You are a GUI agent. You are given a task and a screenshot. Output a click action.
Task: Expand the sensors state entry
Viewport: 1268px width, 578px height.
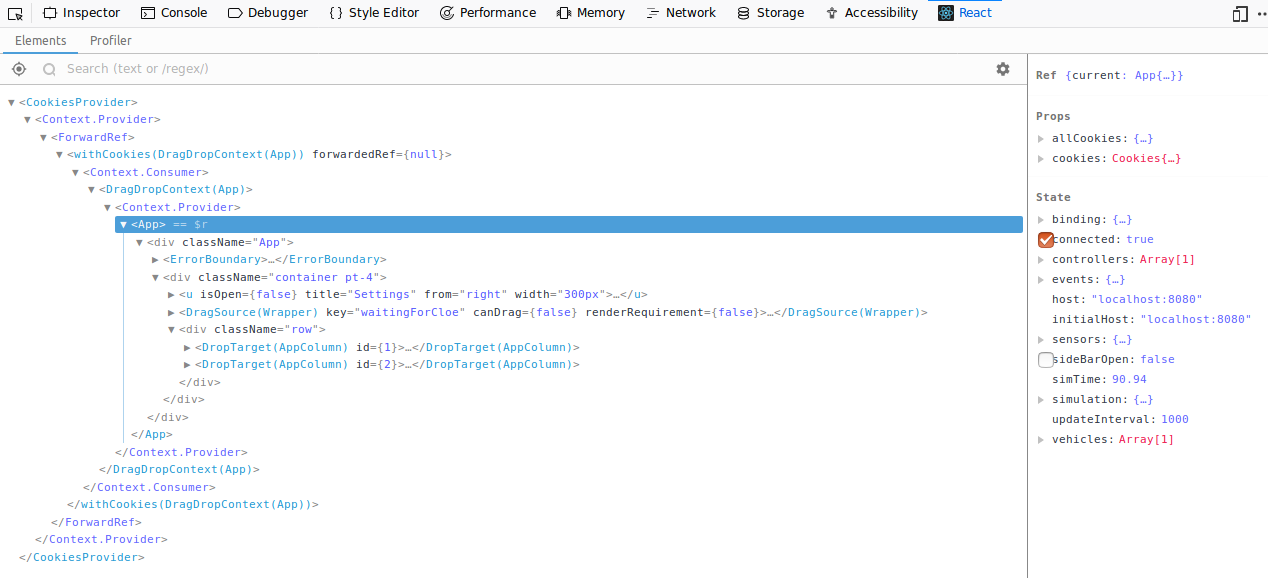(x=1041, y=340)
